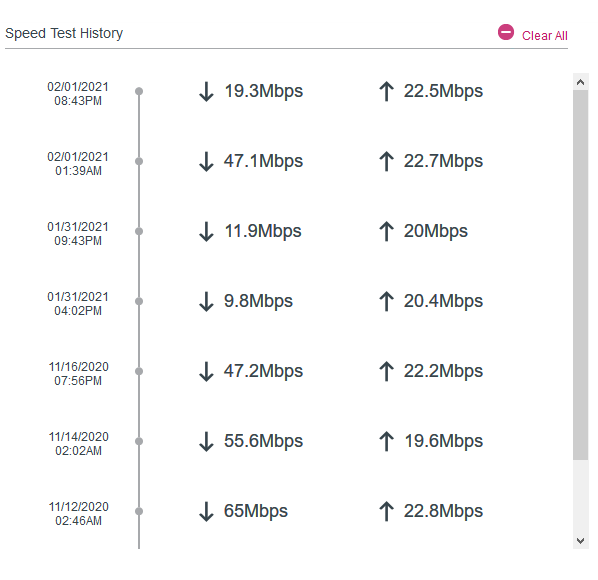Image resolution: width=598 pixels, height=580 pixels.
Task: Select the 22.8Mbps upload result
Action: [x=443, y=511]
